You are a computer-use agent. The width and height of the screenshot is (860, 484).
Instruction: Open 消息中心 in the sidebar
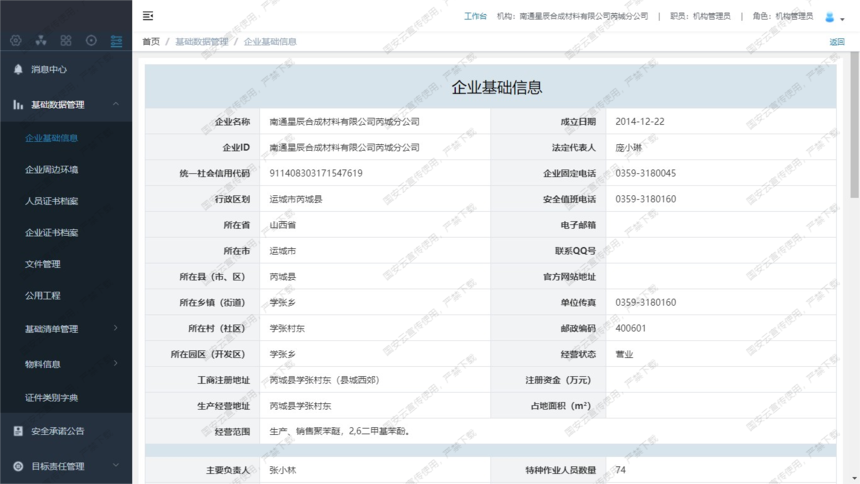49,69
